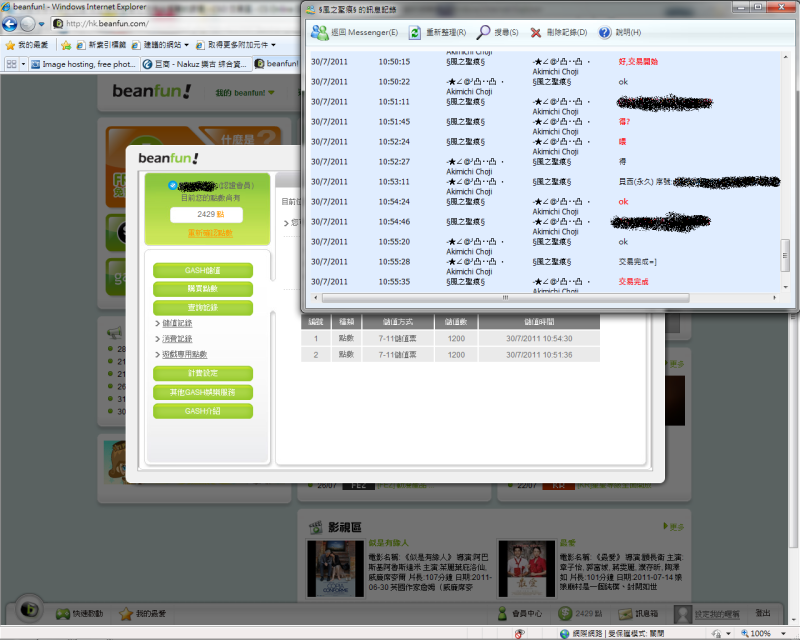Click the 30/7/2011 10:54:30 top-up time cell
Viewport: 800px width, 640px height.
point(539,338)
